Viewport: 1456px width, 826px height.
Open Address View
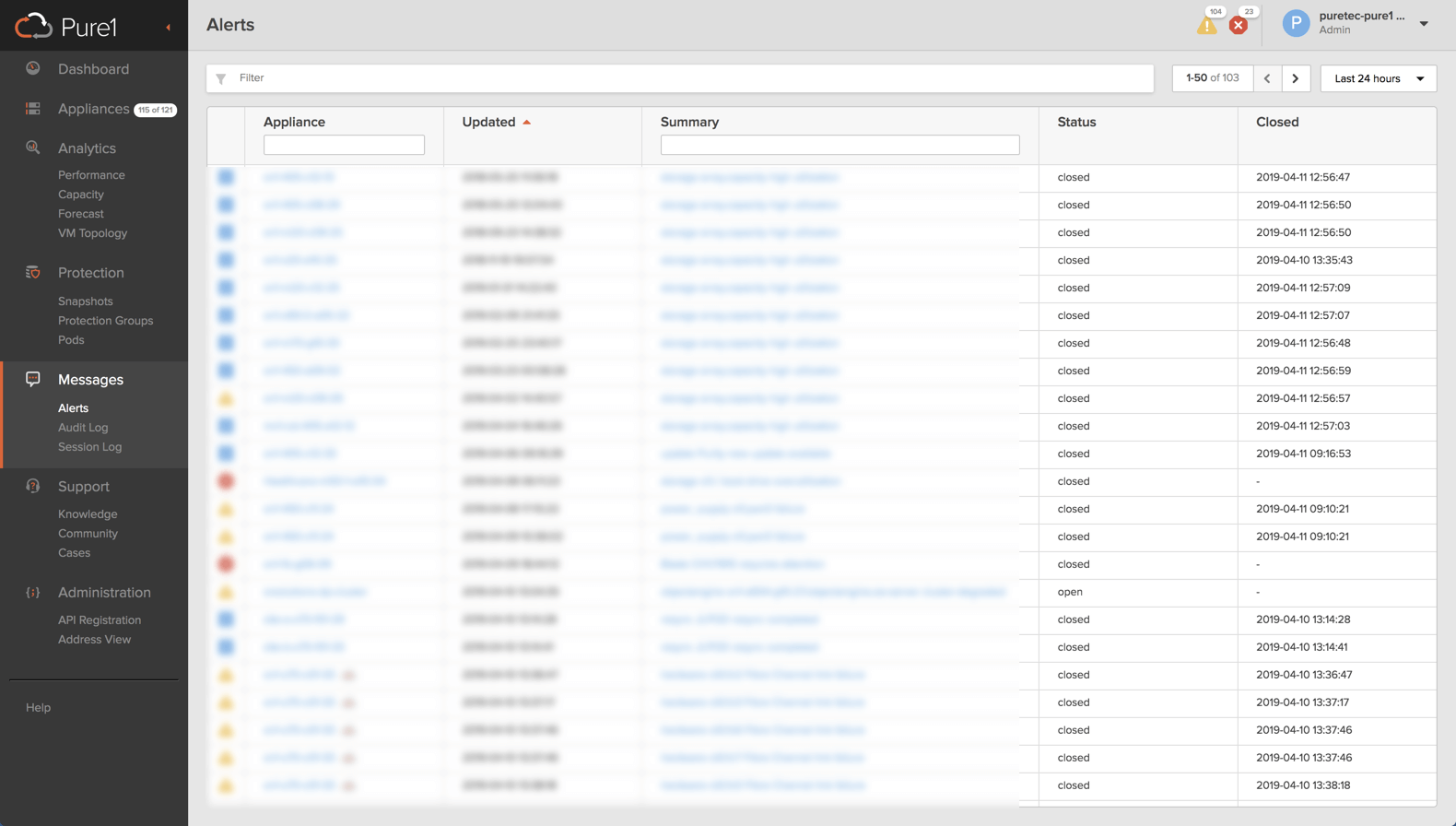94,640
